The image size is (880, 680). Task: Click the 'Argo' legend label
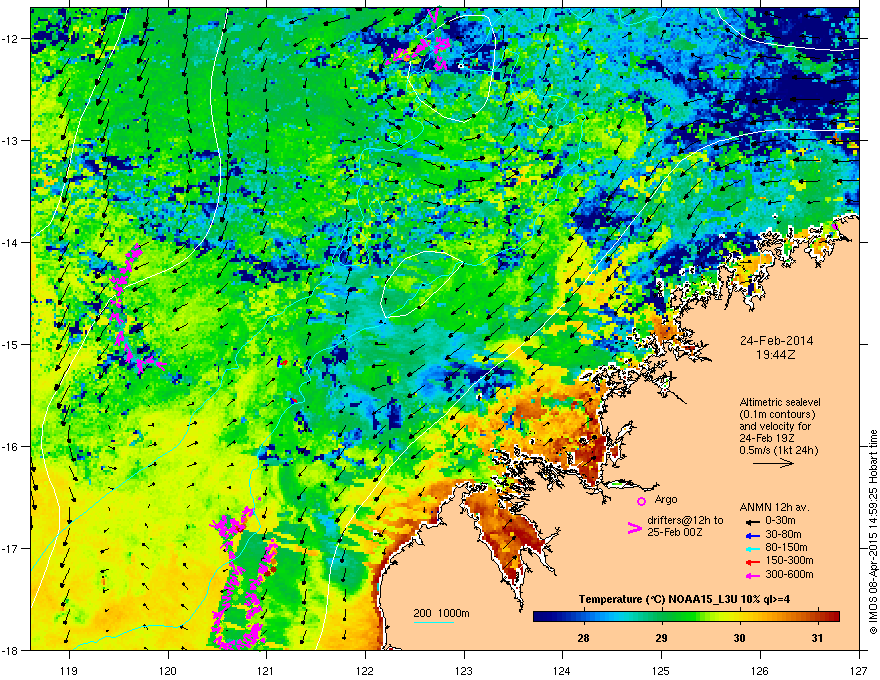666,499
